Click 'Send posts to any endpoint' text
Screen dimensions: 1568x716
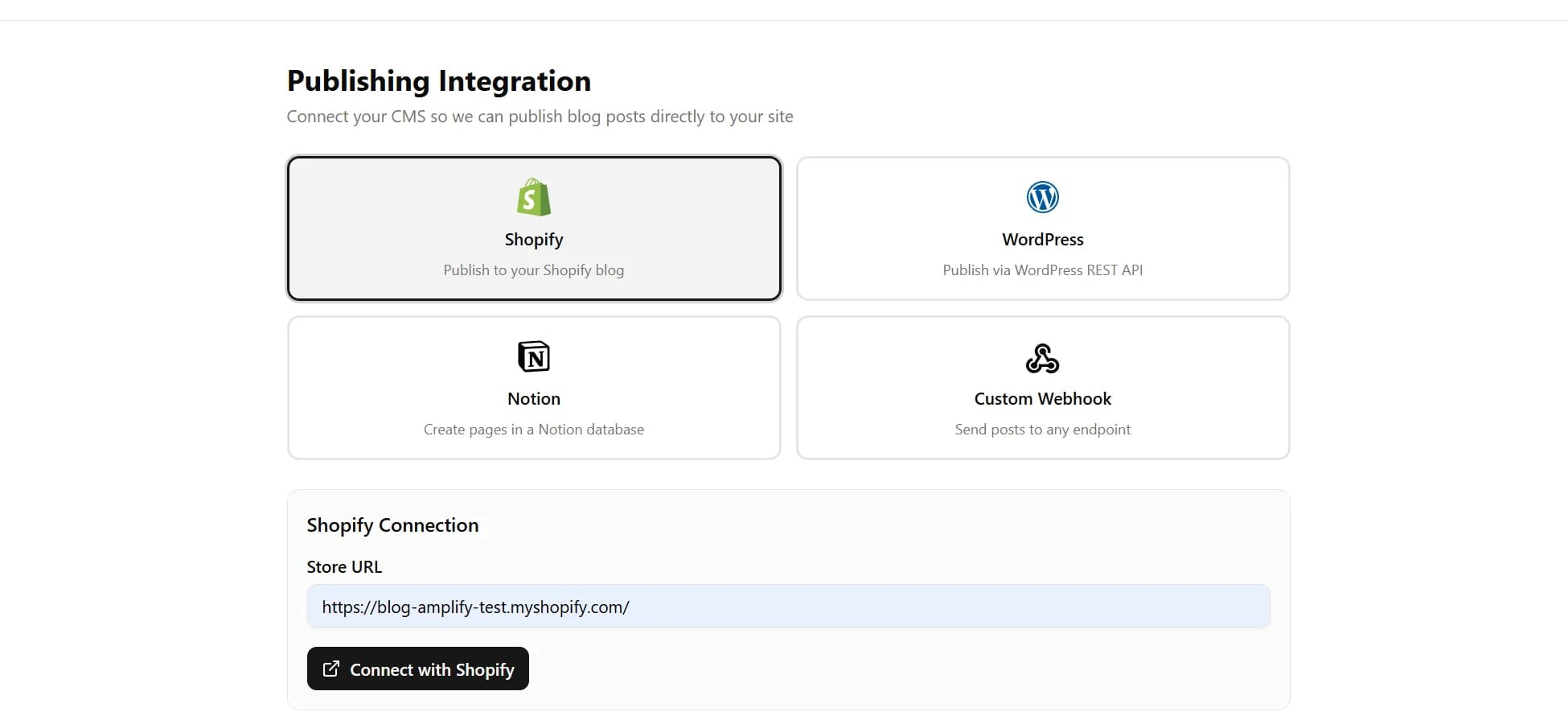coord(1043,430)
